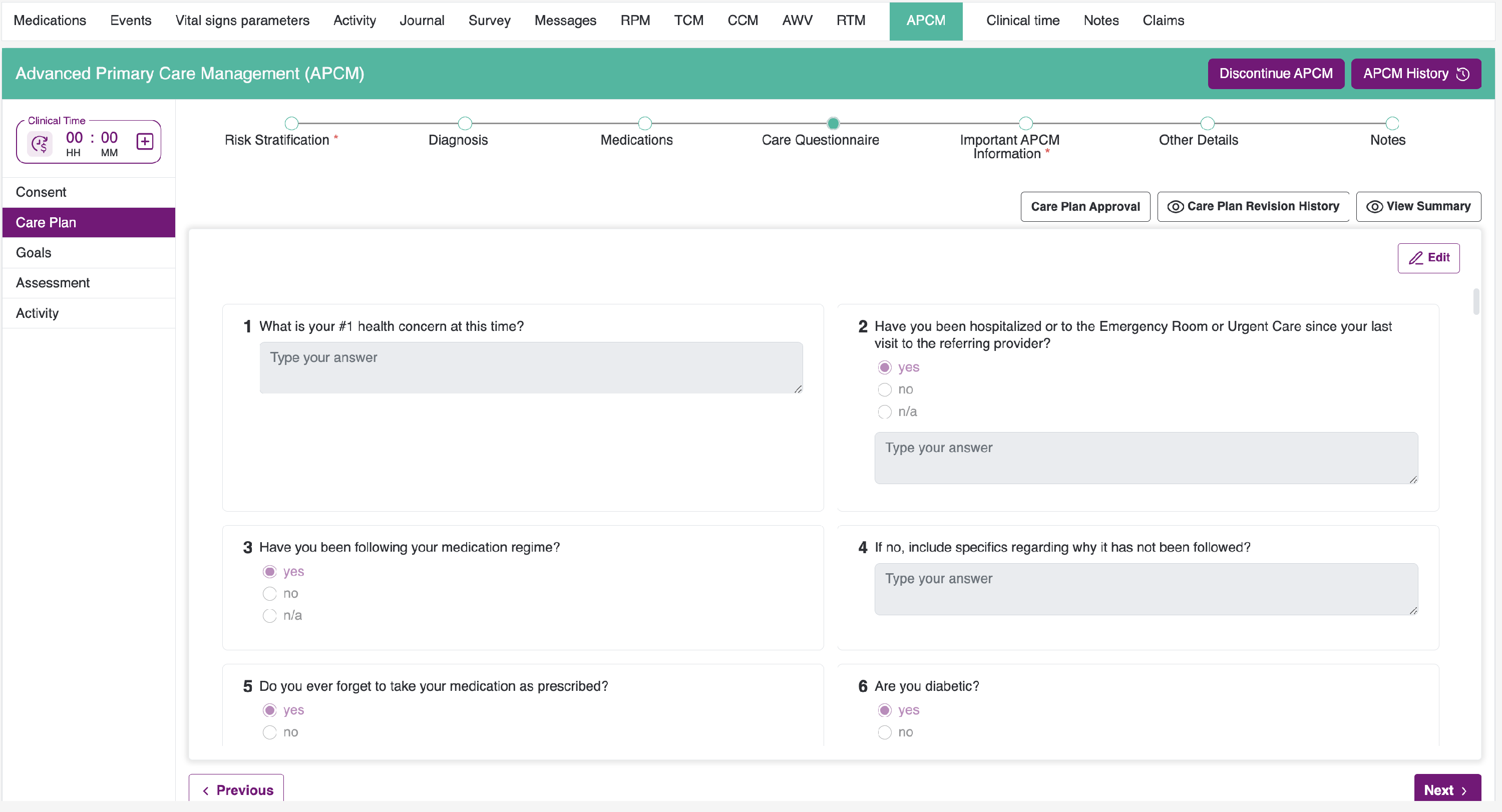Click the pencil Edit icon
Image resolution: width=1502 pixels, height=812 pixels.
[1416, 258]
